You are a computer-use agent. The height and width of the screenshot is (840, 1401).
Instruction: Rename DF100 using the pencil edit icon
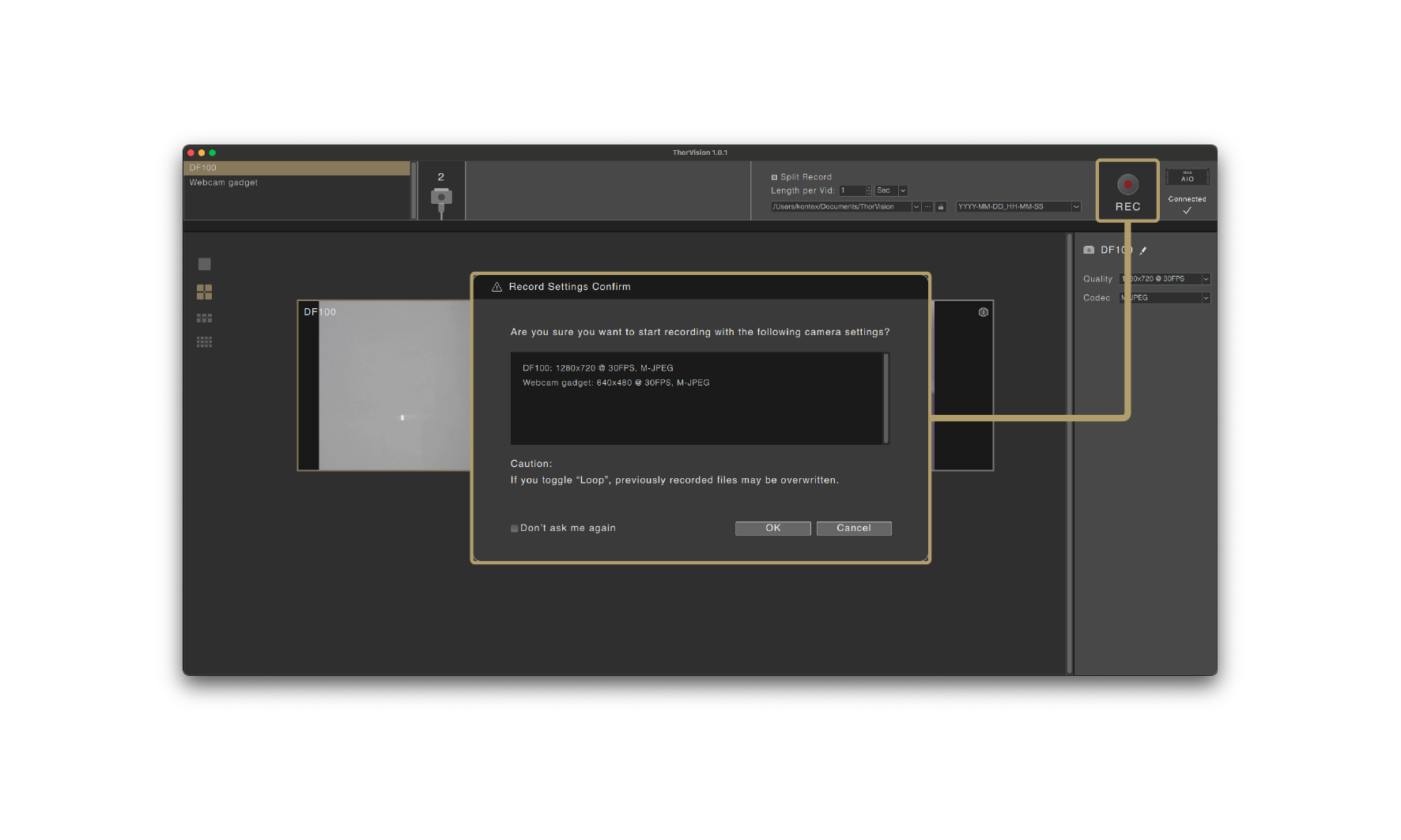tap(1144, 250)
